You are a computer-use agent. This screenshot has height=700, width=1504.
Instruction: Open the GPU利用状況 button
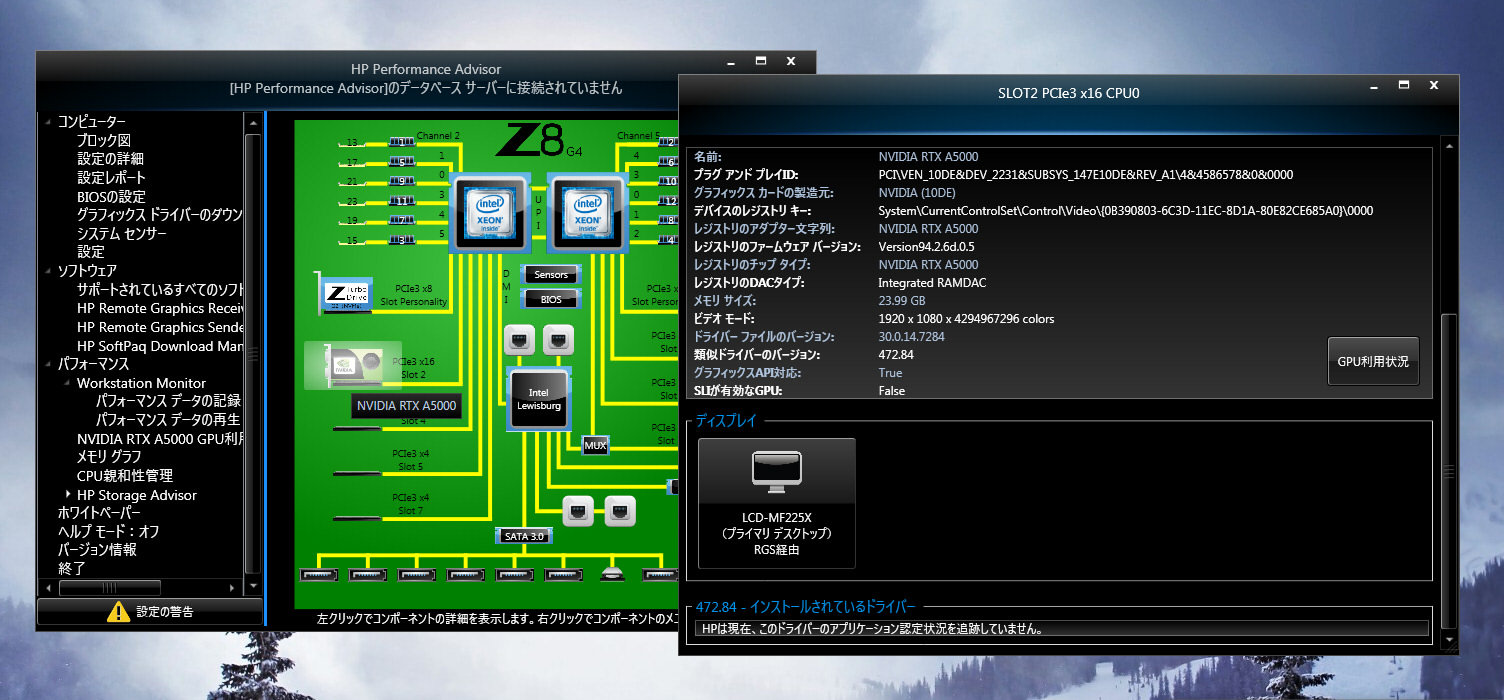[1373, 361]
